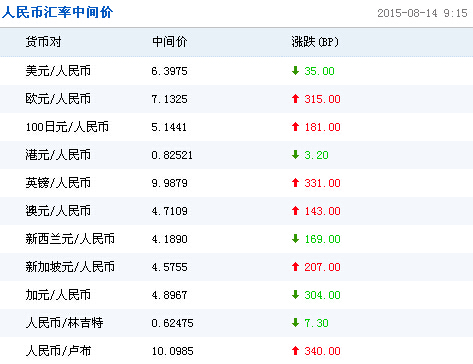Select the 美元/人民币 currency pair
This screenshot has height=364, width=473.
58,71
